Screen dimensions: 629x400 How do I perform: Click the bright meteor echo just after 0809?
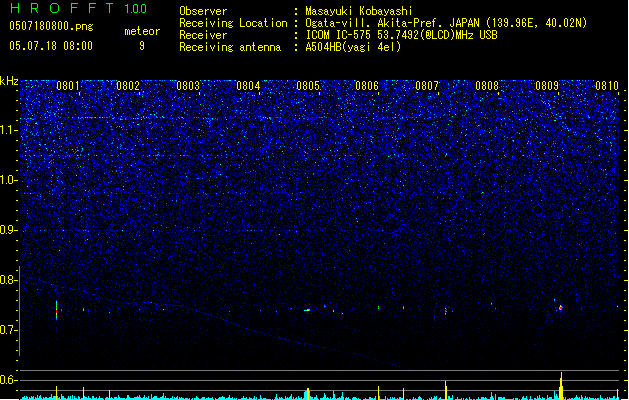(561, 308)
